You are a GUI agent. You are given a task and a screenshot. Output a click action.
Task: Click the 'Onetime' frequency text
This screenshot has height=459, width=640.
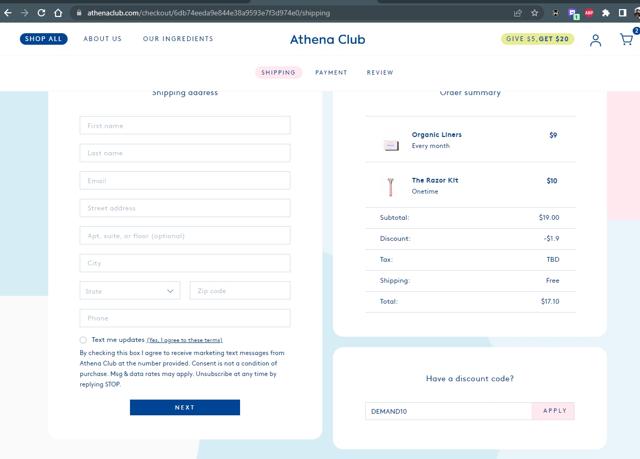click(x=425, y=191)
